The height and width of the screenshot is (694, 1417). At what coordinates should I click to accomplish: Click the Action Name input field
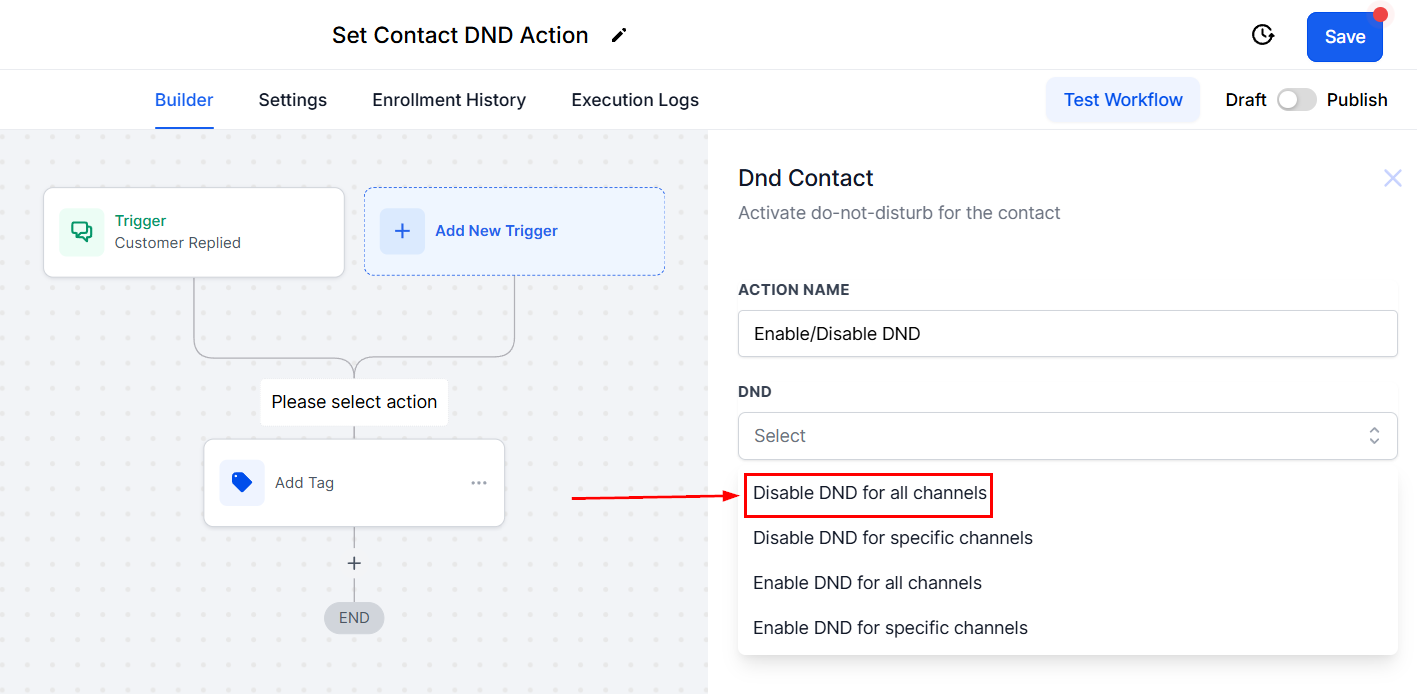point(1066,334)
